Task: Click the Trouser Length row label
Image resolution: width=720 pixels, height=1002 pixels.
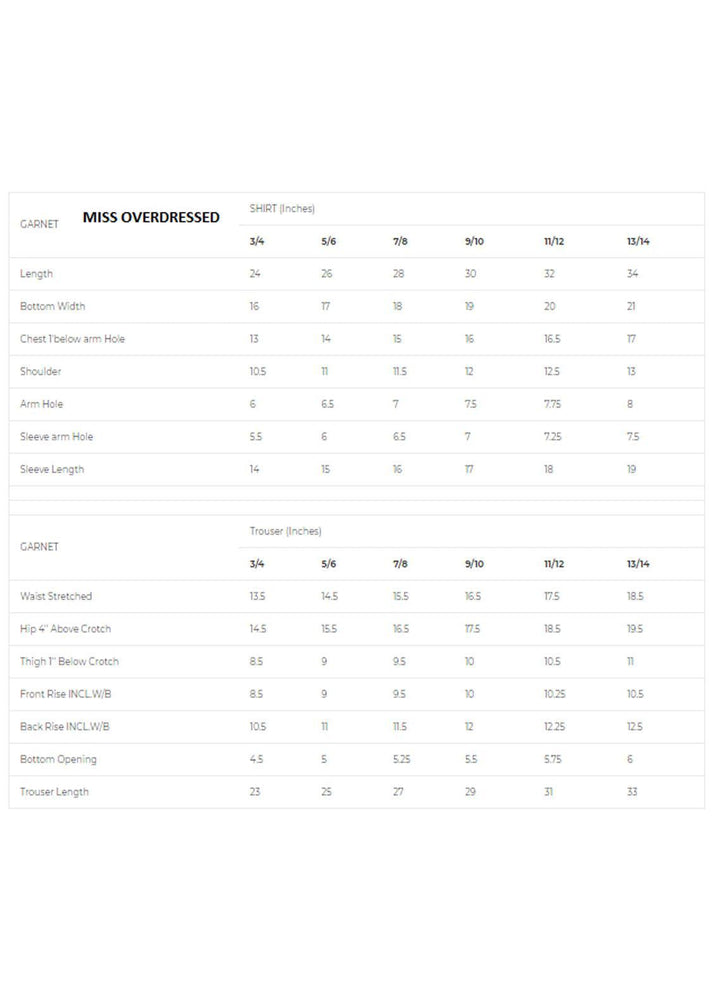Action: pos(54,792)
